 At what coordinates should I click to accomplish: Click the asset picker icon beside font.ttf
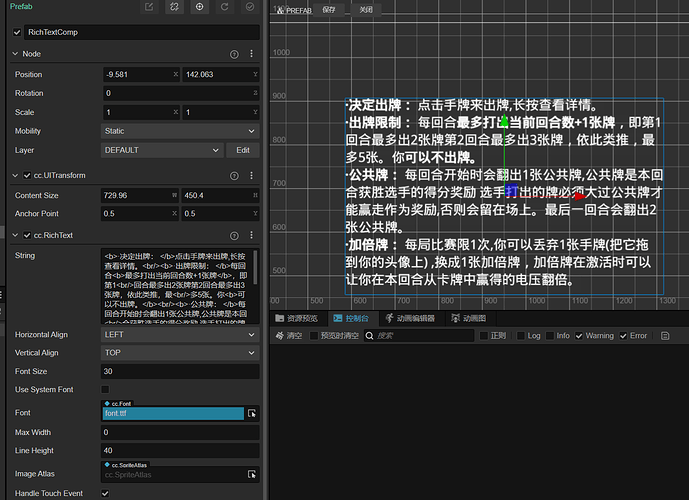[252, 413]
